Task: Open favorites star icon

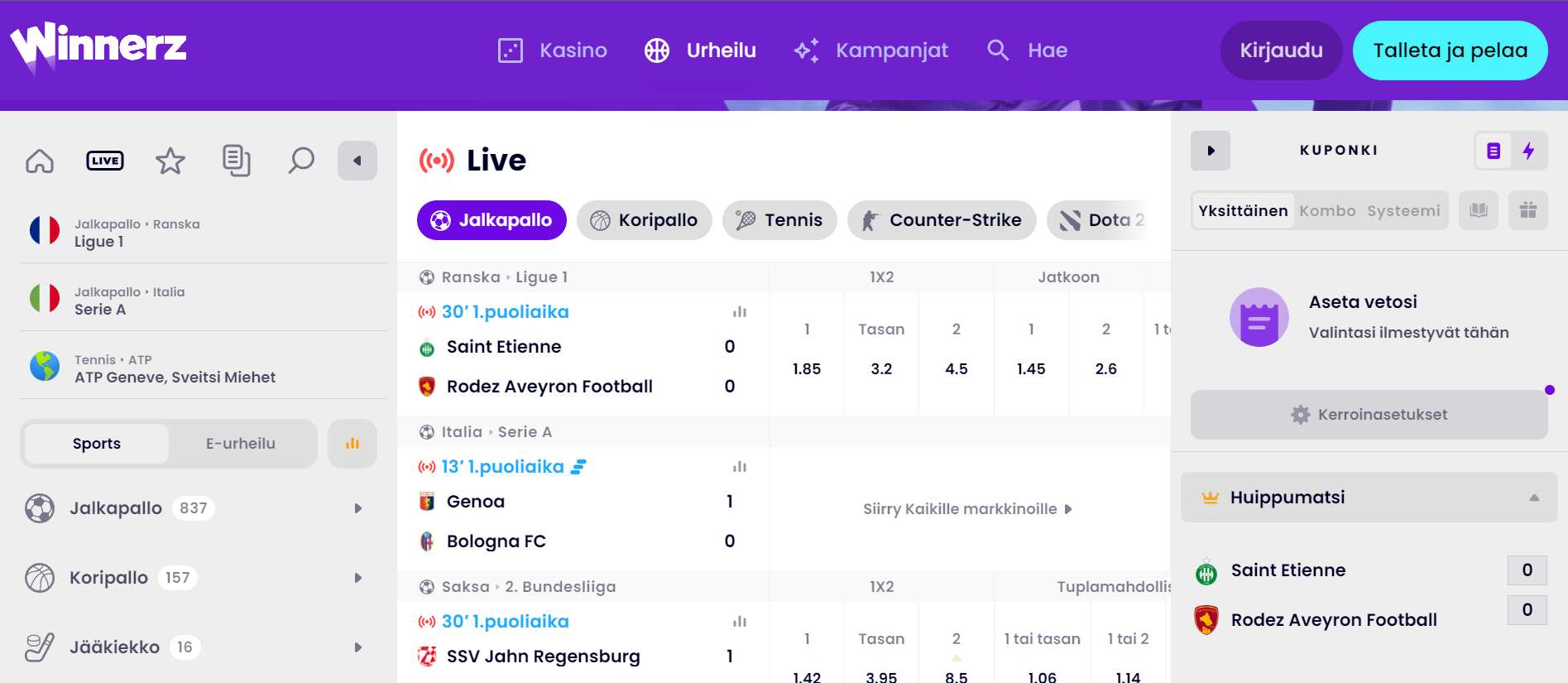Action: 170,161
